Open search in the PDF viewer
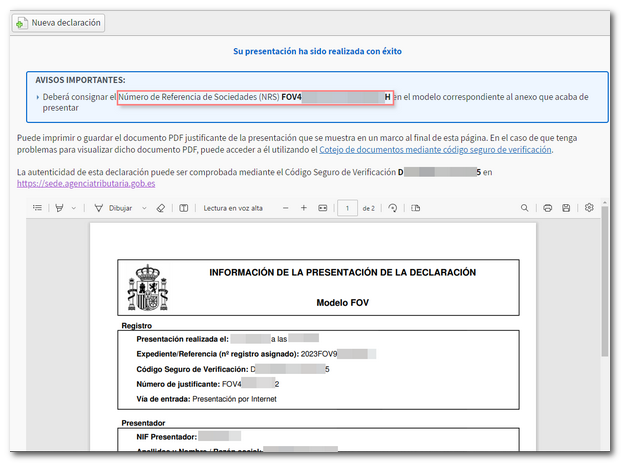Screen dimensions: 621x463 (x=525, y=208)
